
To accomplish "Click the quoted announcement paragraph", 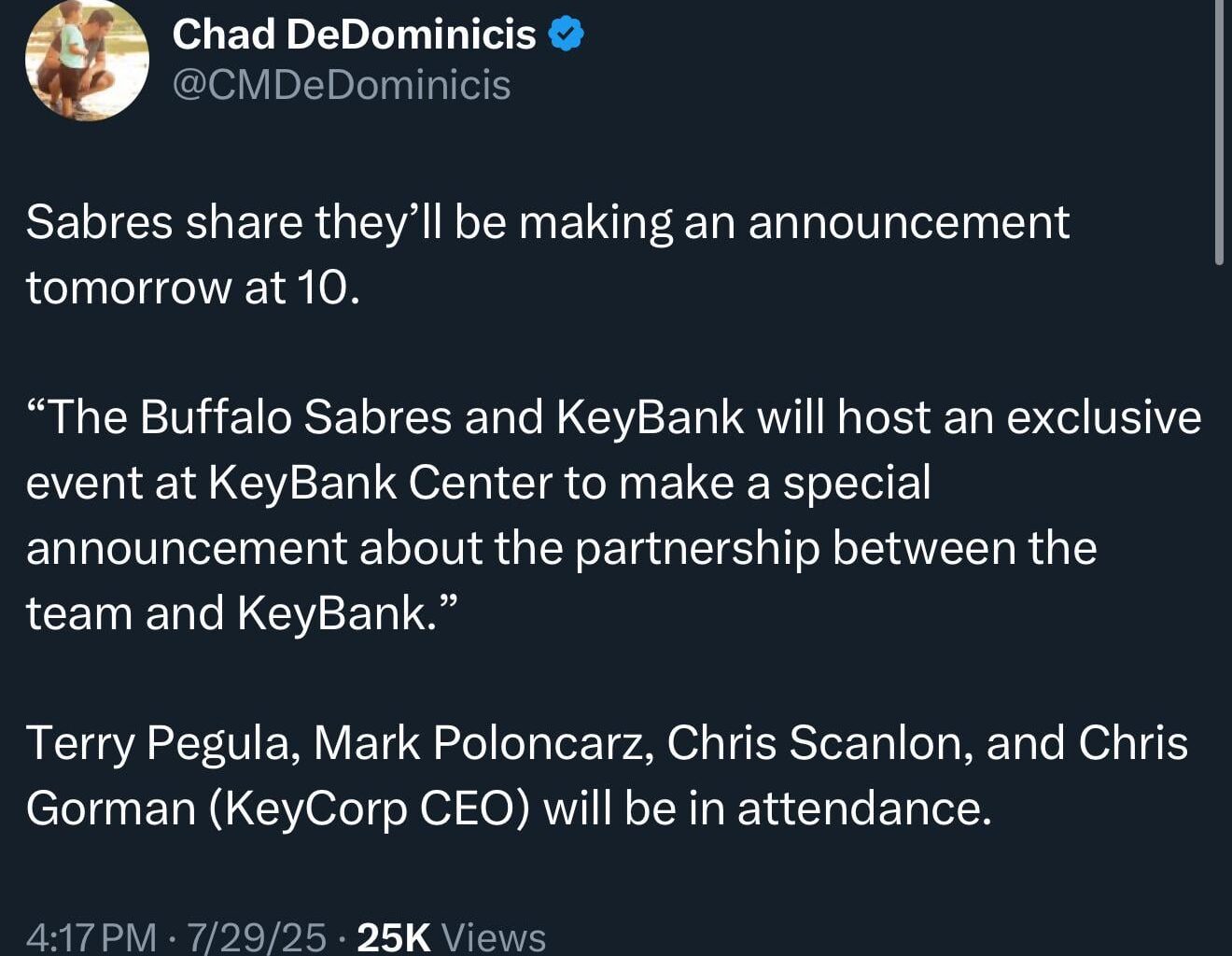I will [560, 515].
